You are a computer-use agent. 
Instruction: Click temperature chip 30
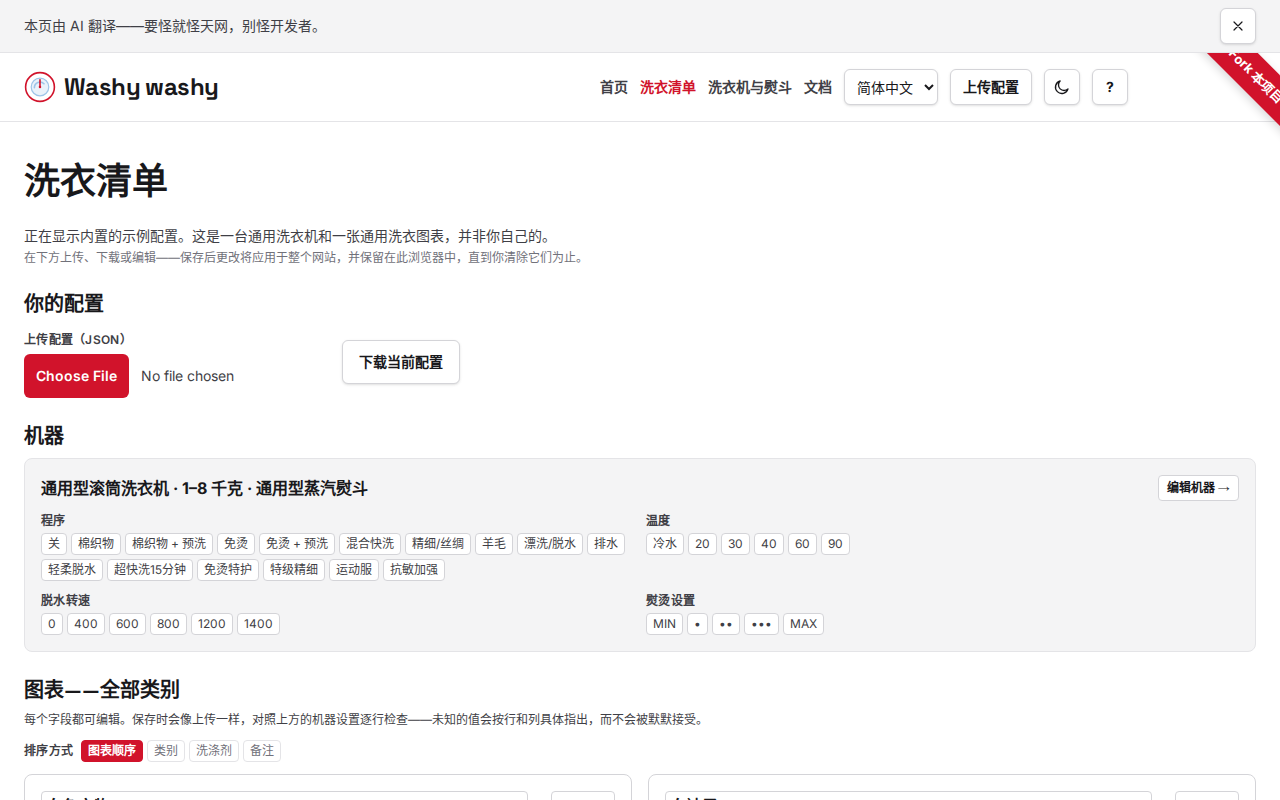click(x=735, y=544)
